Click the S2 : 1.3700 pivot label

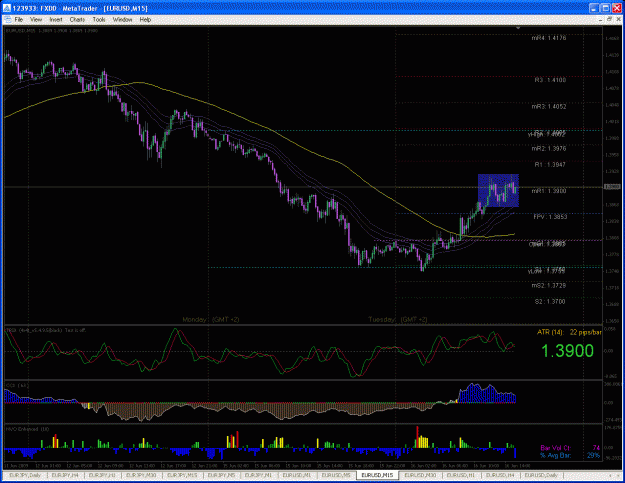[550, 302]
